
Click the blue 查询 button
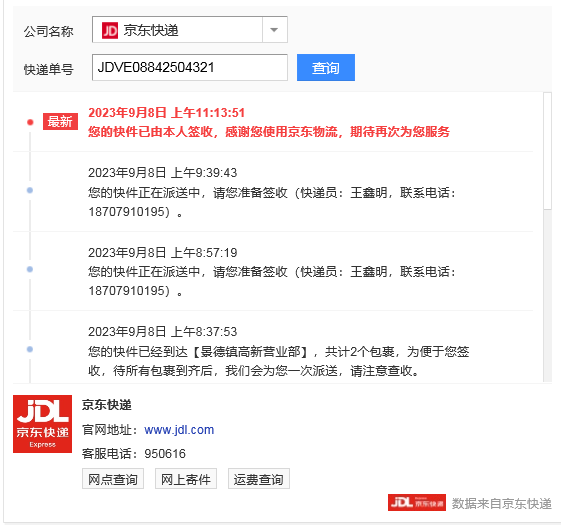click(x=326, y=67)
